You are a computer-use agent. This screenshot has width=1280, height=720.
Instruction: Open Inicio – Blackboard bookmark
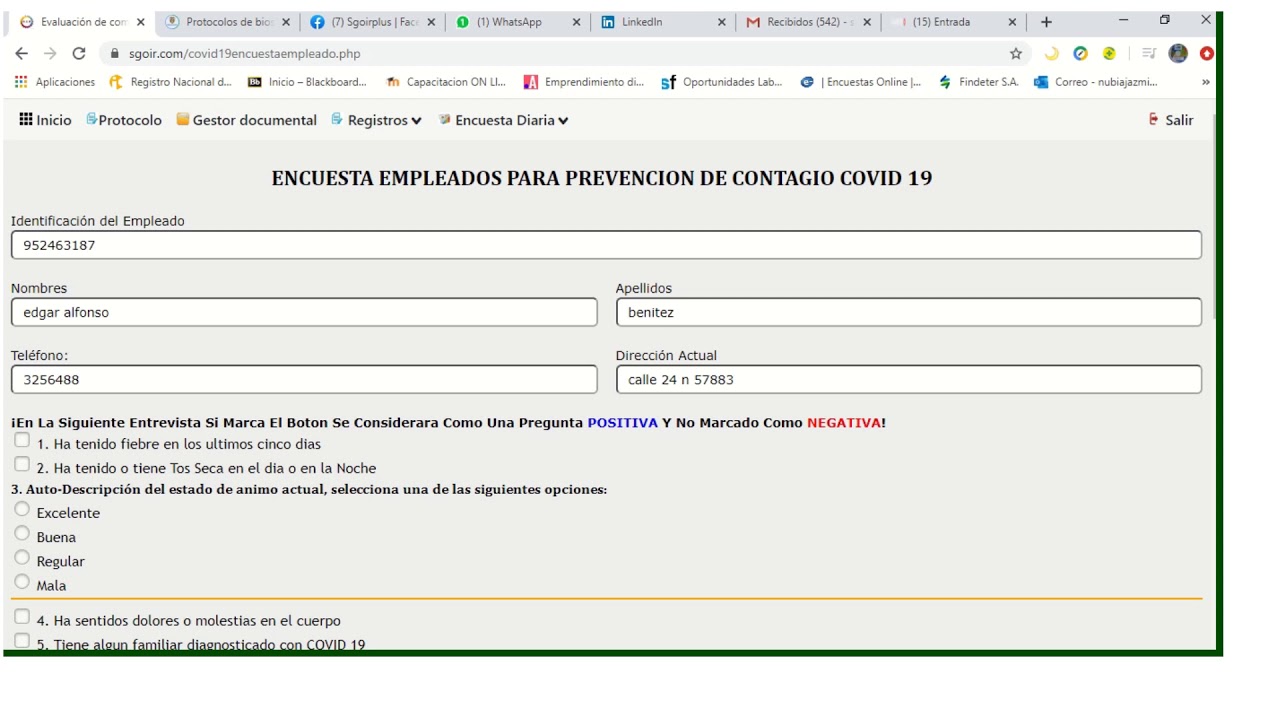click(307, 82)
